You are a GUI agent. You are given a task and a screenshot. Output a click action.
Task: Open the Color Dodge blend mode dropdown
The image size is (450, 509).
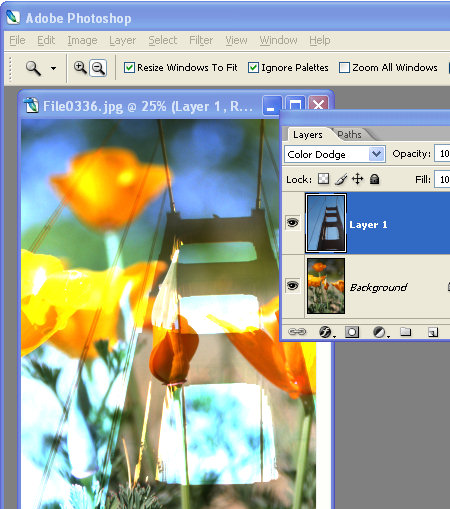pos(335,154)
